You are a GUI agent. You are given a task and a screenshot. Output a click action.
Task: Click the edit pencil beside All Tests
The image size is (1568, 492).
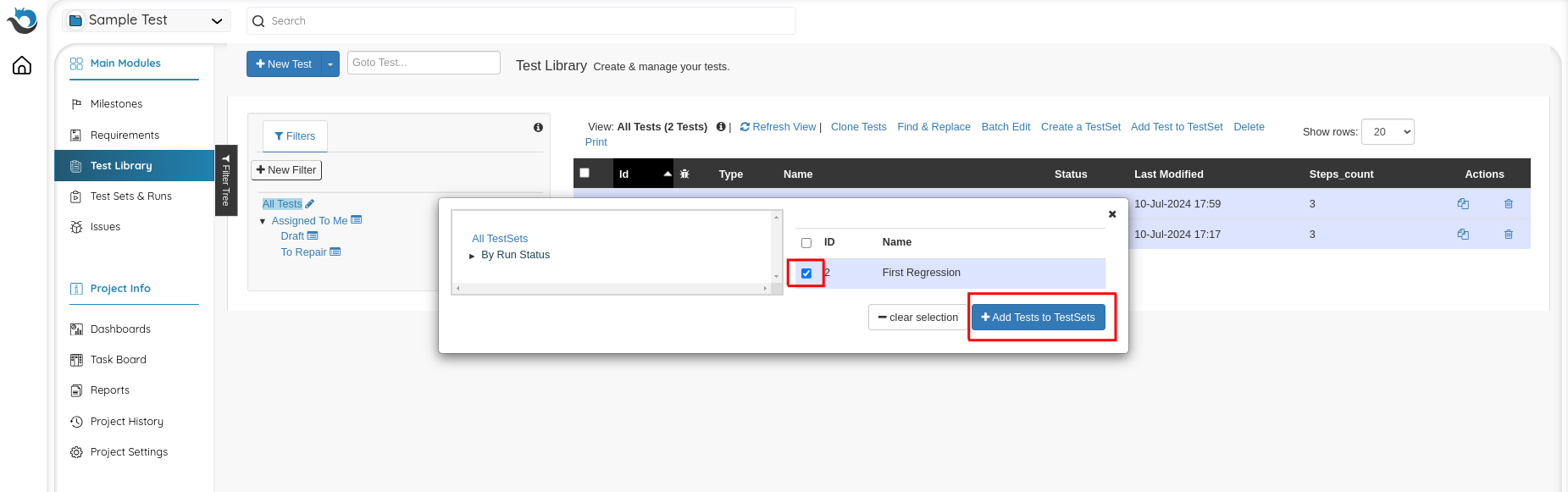(310, 204)
